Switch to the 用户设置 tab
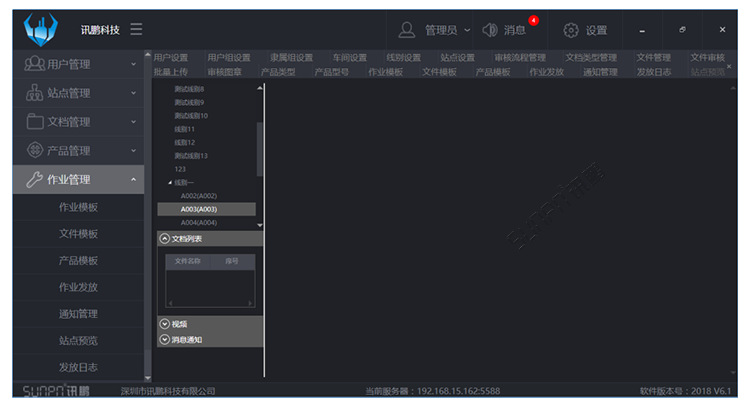The width and height of the screenshot is (750, 404). point(171,57)
